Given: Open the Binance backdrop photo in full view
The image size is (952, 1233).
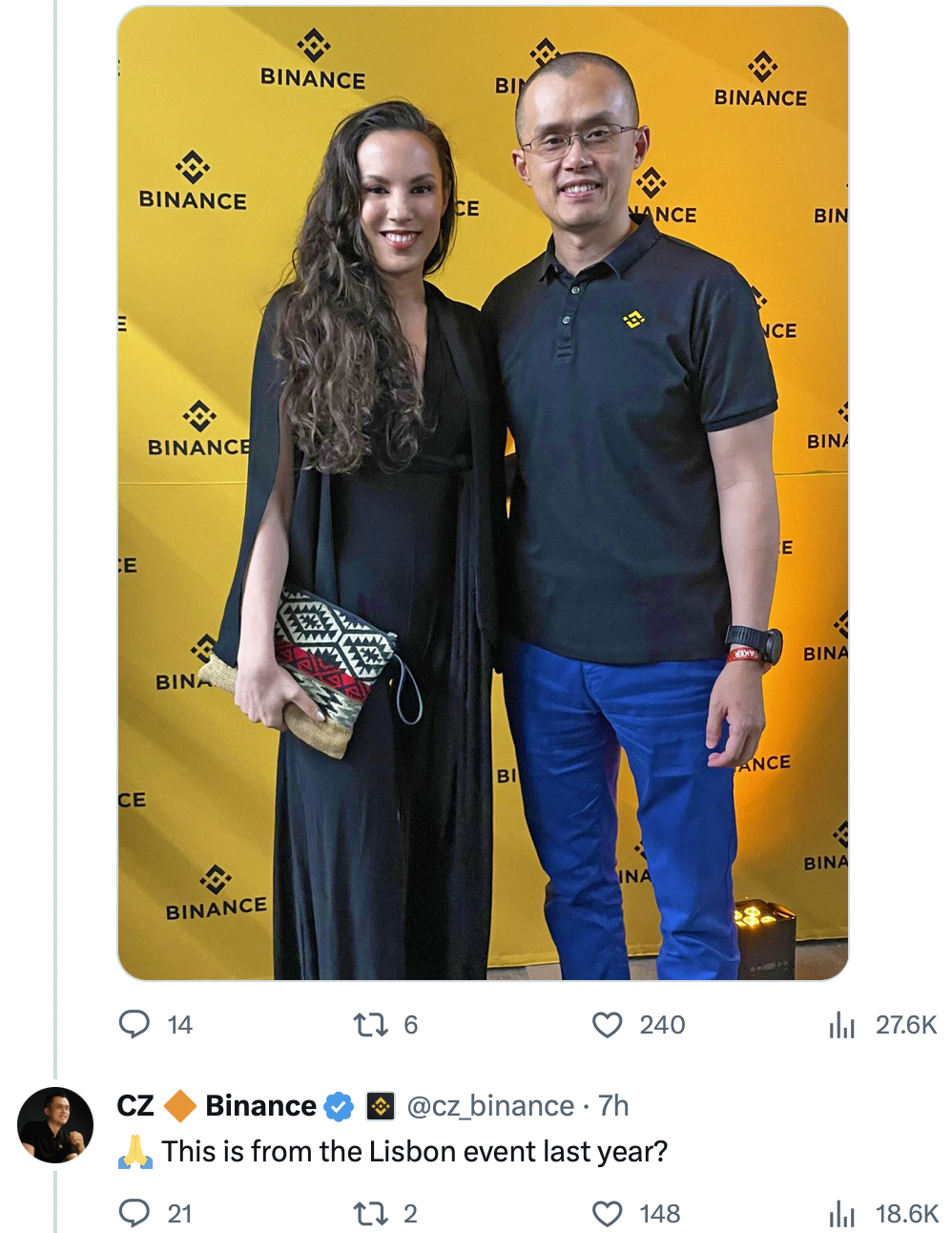Looking at the screenshot, I should [x=483, y=492].
